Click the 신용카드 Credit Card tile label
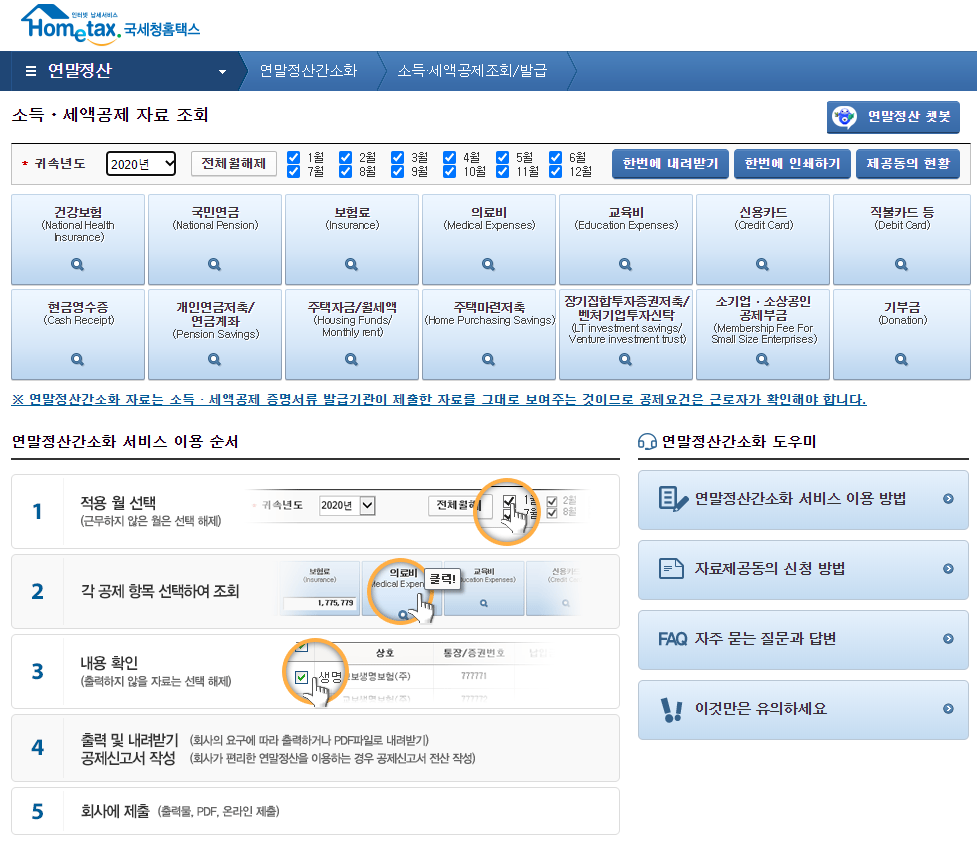 (763, 218)
